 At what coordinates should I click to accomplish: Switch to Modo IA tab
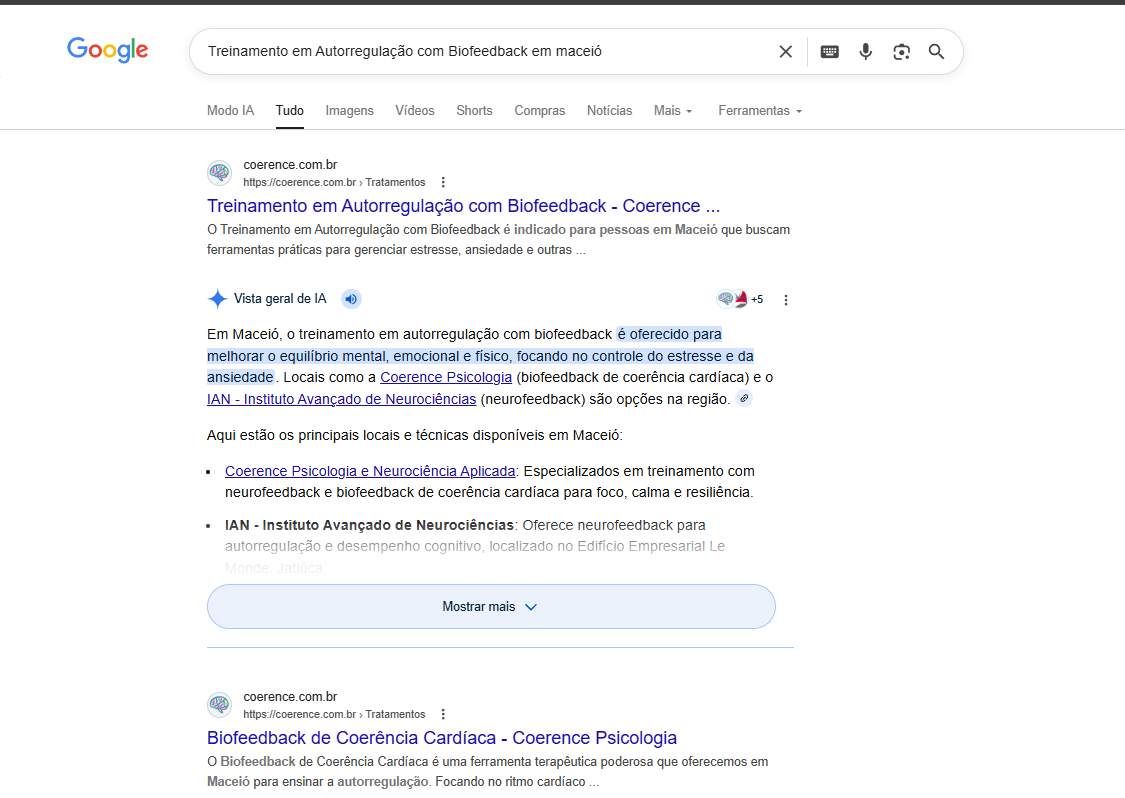pyautogui.click(x=230, y=111)
